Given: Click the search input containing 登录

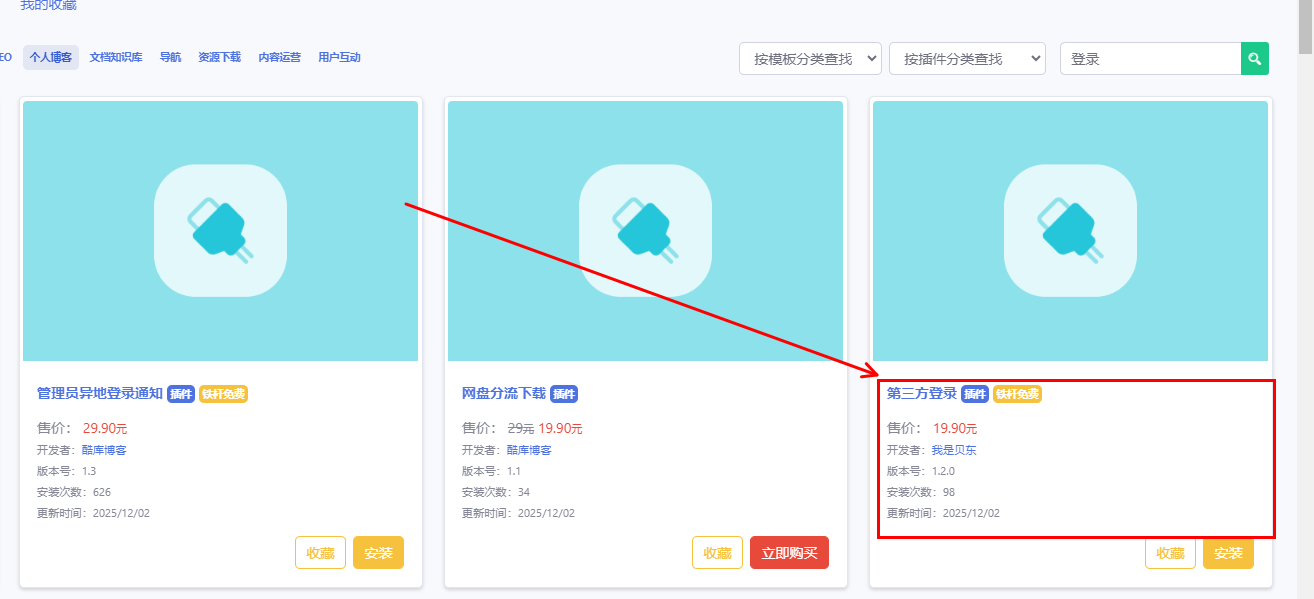Looking at the screenshot, I should pos(1150,59).
